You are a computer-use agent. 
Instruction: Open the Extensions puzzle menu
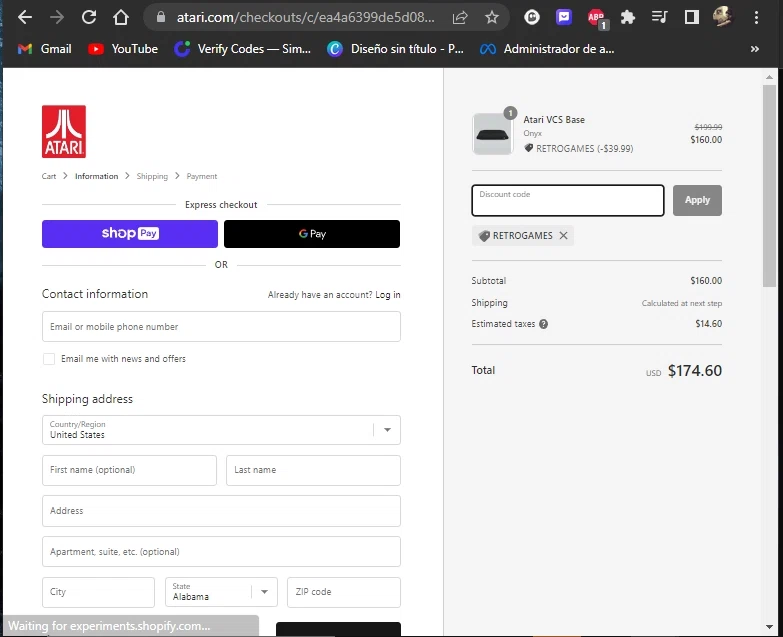(x=628, y=17)
